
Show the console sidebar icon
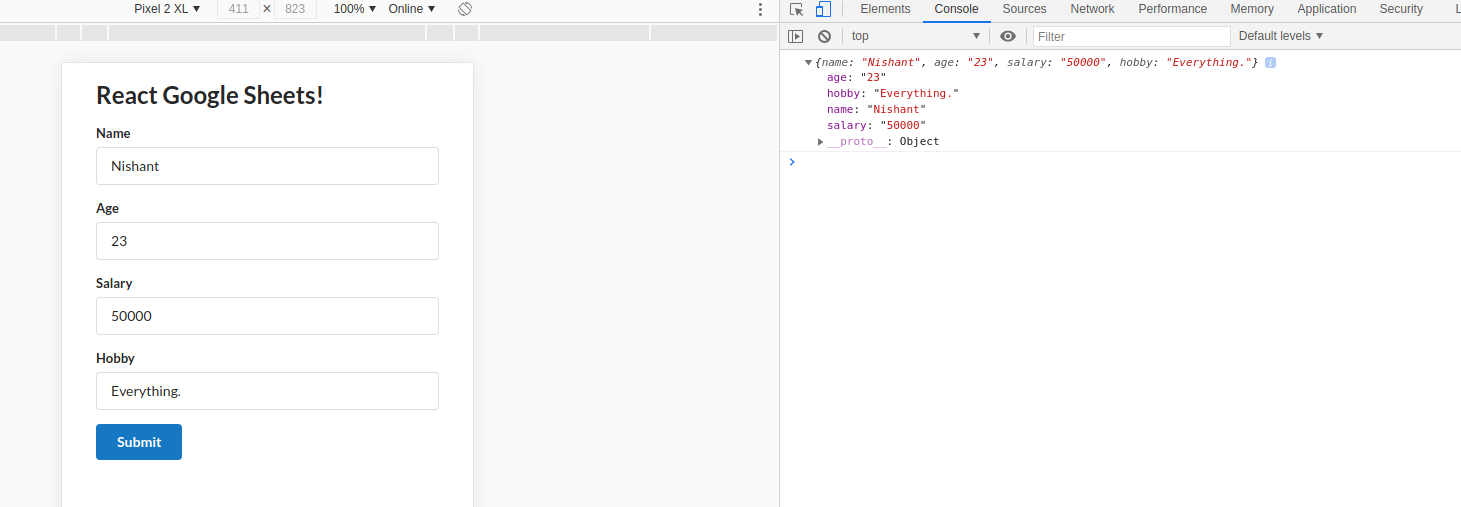click(796, 36)
